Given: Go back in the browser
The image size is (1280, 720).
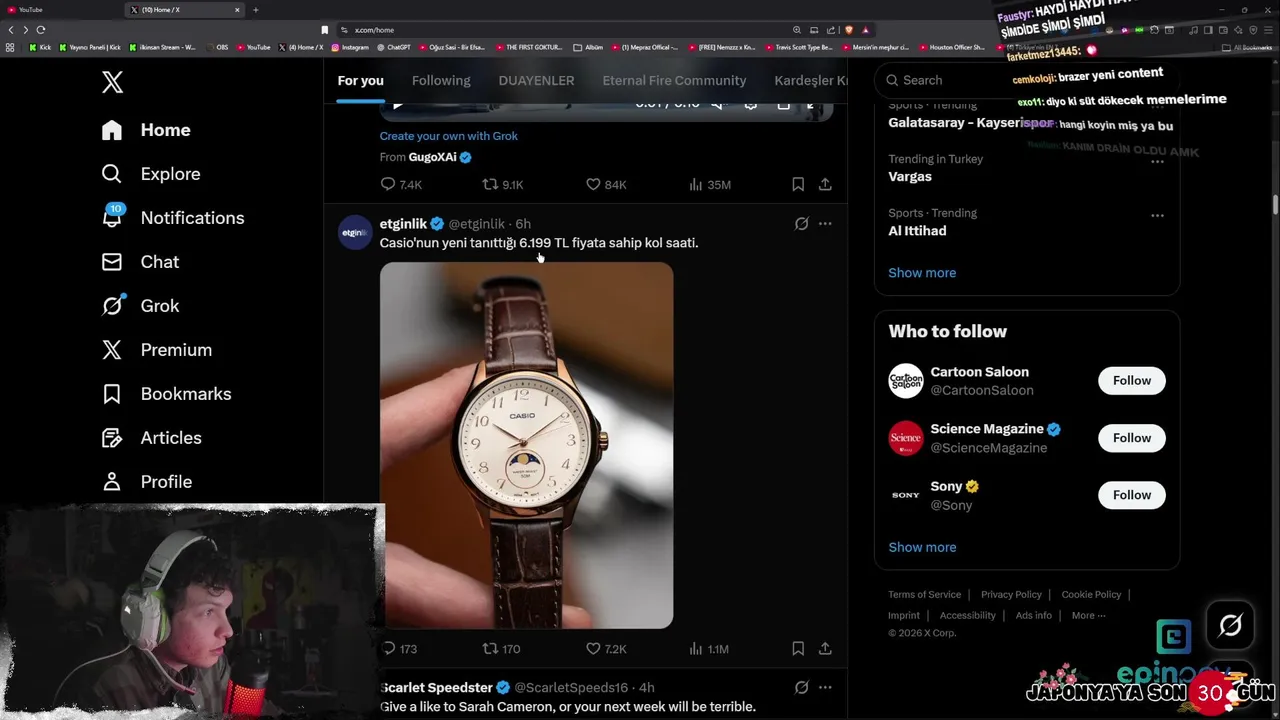Looking at the screenshot, I should 11,30.
